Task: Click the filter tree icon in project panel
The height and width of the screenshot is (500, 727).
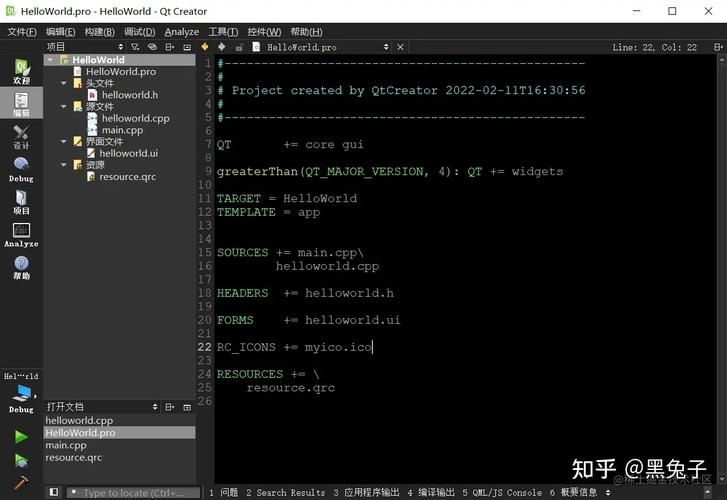Action: [x=135, y=47]
